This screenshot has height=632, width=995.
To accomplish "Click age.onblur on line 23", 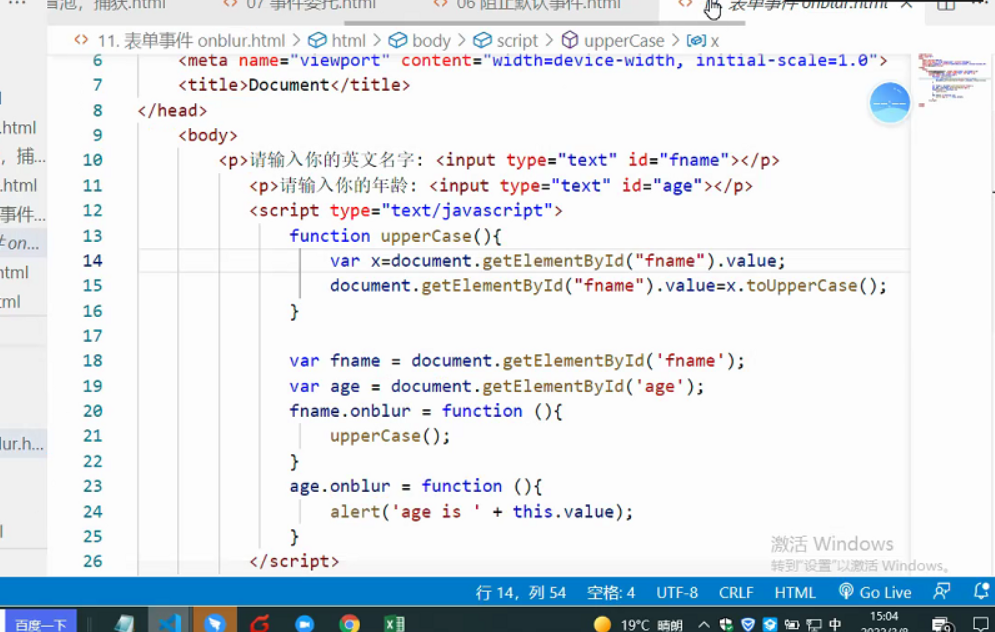I will (x=339, y=487).
